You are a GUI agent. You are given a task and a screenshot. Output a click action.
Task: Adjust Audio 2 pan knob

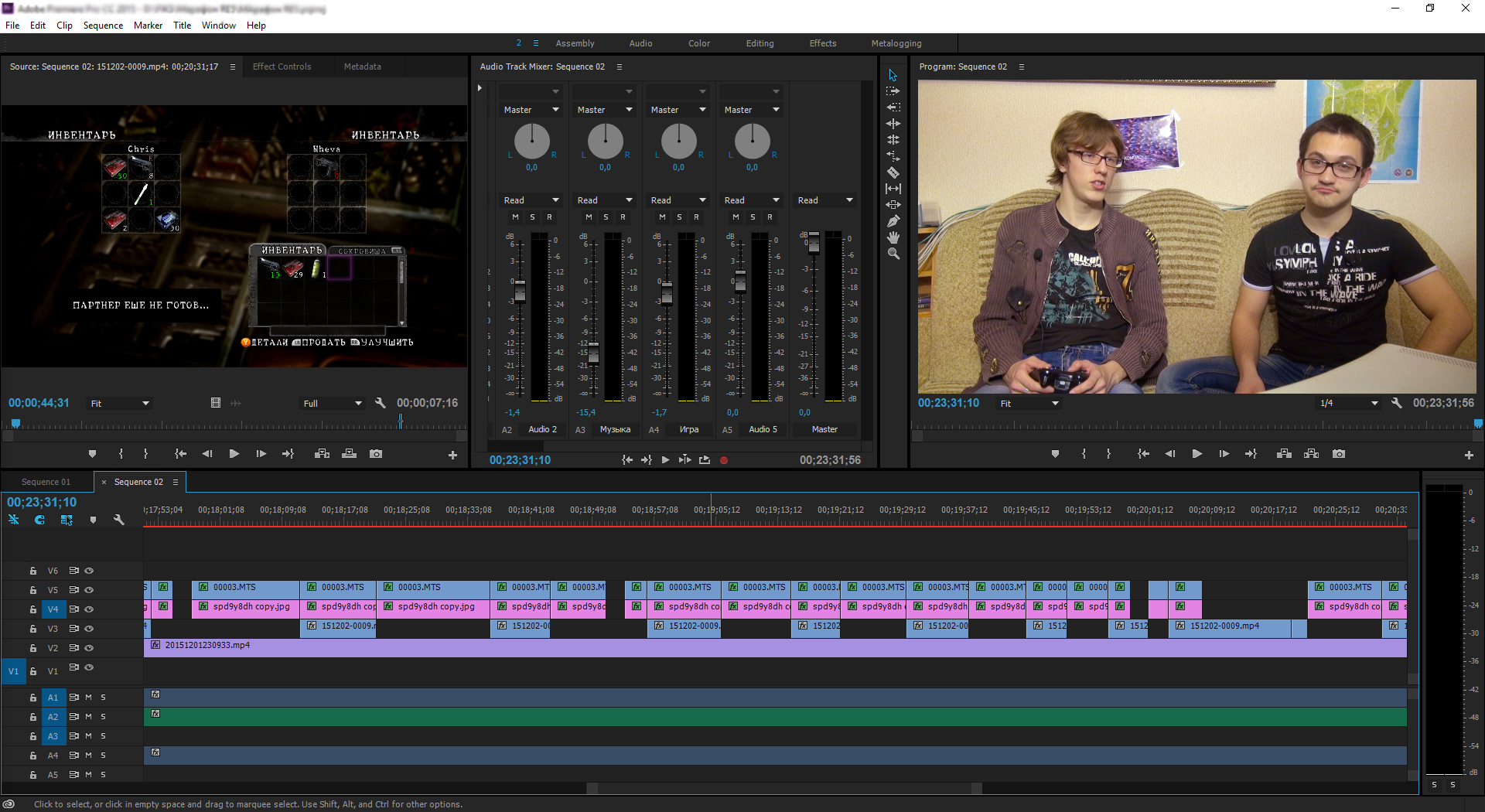(531, 141)
